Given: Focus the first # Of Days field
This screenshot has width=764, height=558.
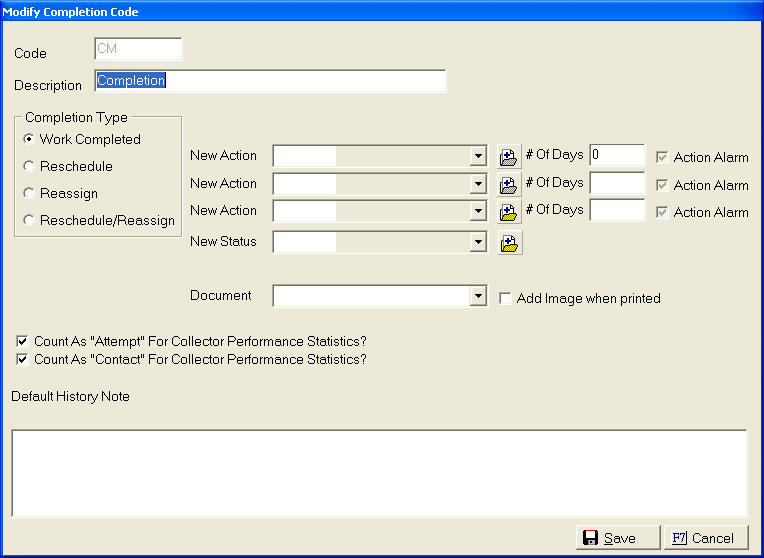Looking at the screenshot, I should 617,155.
